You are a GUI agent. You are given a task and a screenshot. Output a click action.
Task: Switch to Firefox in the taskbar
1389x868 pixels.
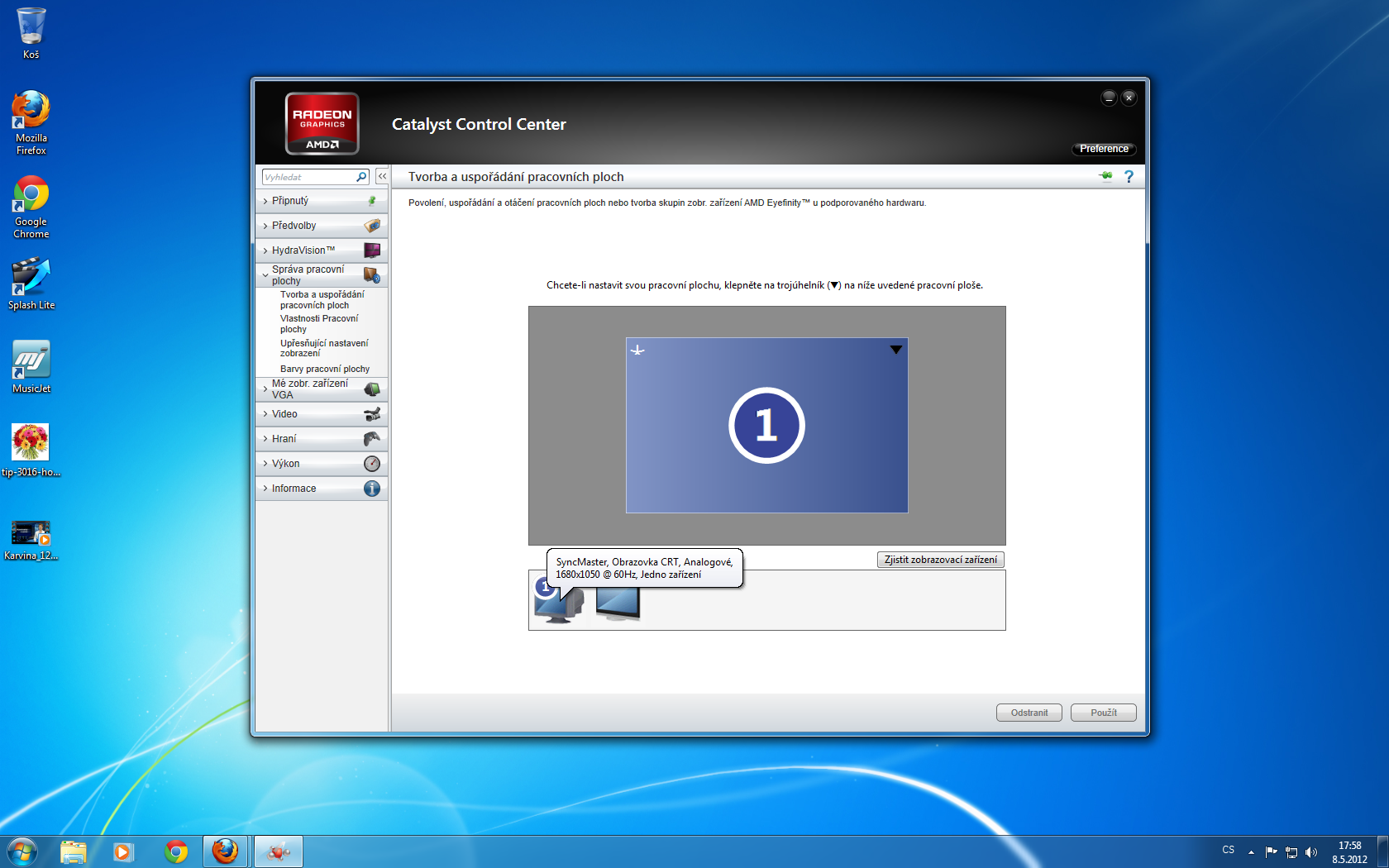(x=225, y=851)
